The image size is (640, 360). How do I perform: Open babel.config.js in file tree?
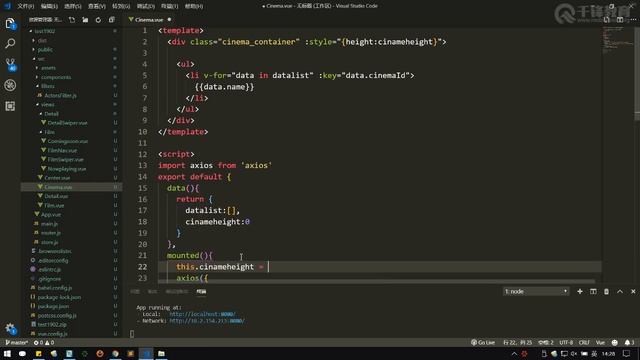[x=54, y=288]
